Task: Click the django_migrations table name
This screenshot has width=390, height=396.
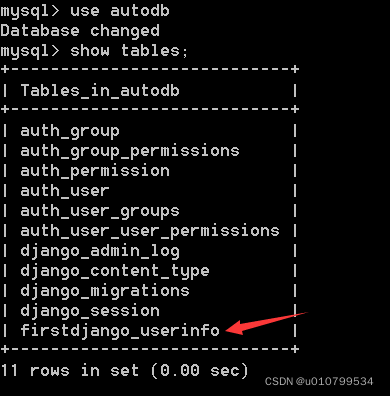Action: (x=105, y=291)
